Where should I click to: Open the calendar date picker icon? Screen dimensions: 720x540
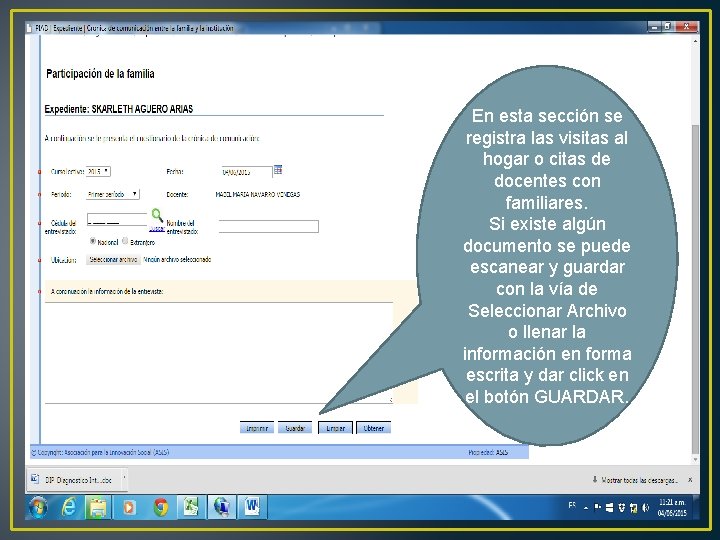(x=278, y=170)
